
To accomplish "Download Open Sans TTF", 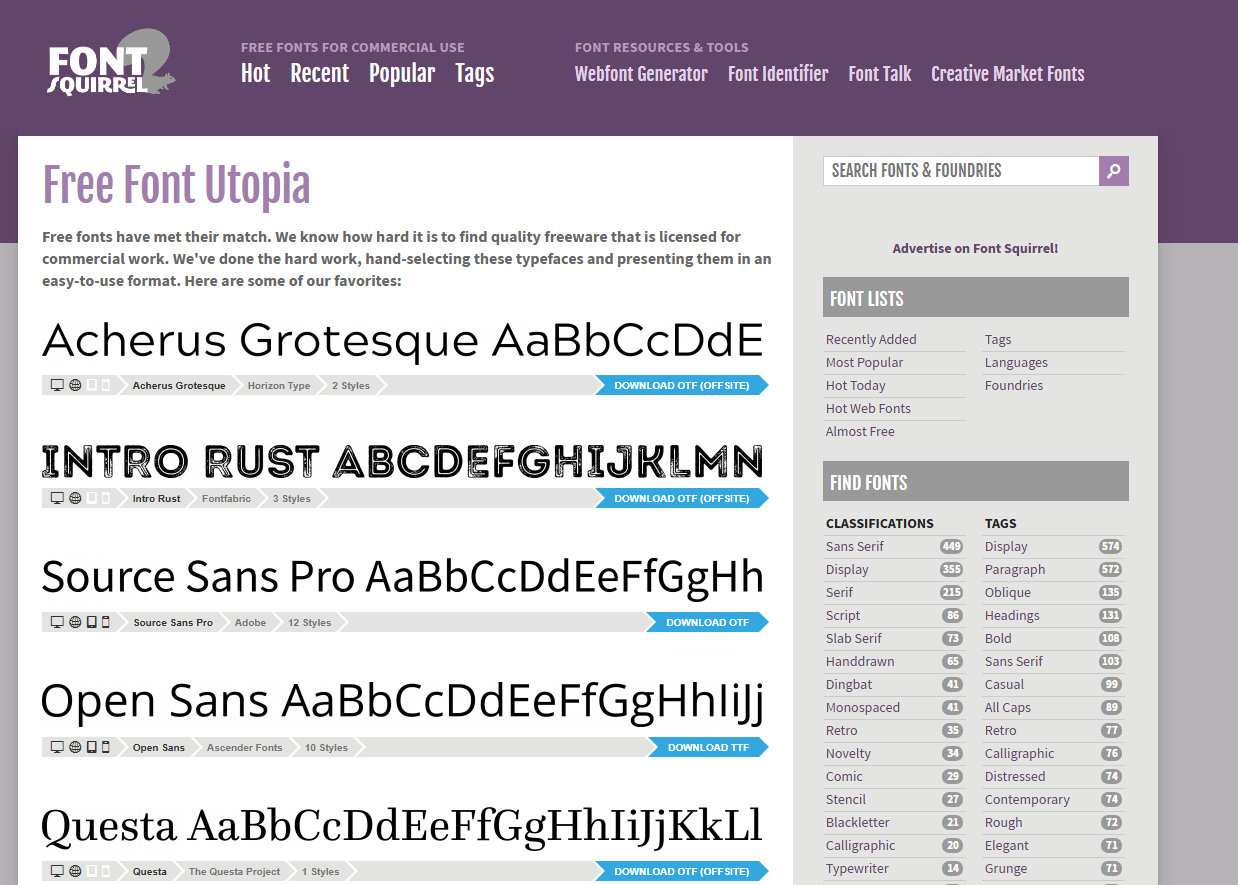I will tap(707, 748).
